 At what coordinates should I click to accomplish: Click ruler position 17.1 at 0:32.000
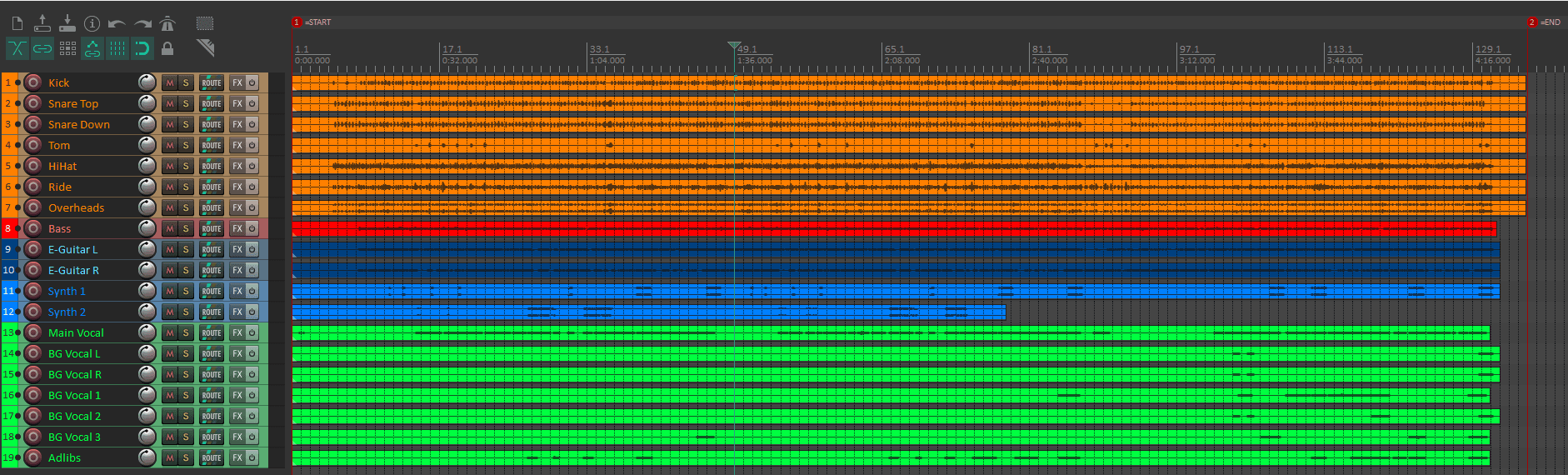[x=460, y=55]
